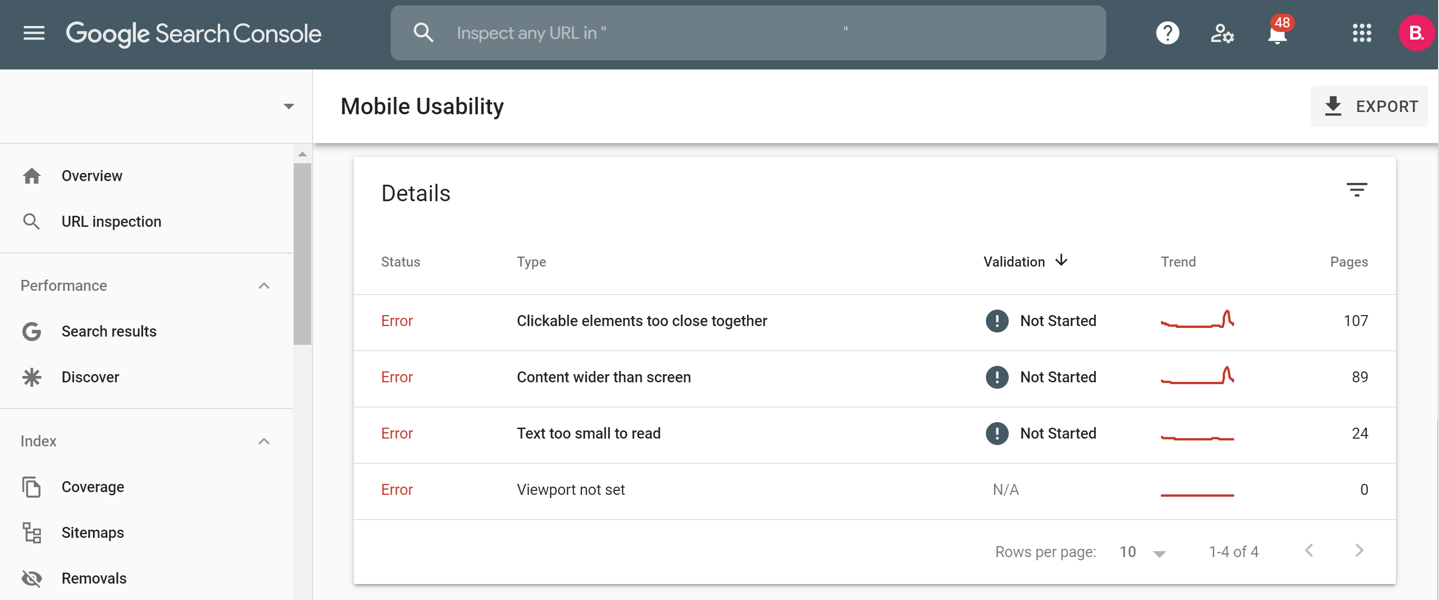This screenshot has height=600, width=1439.
Task: Change rows per page from 10
Action: click(x=1140, y=551)
